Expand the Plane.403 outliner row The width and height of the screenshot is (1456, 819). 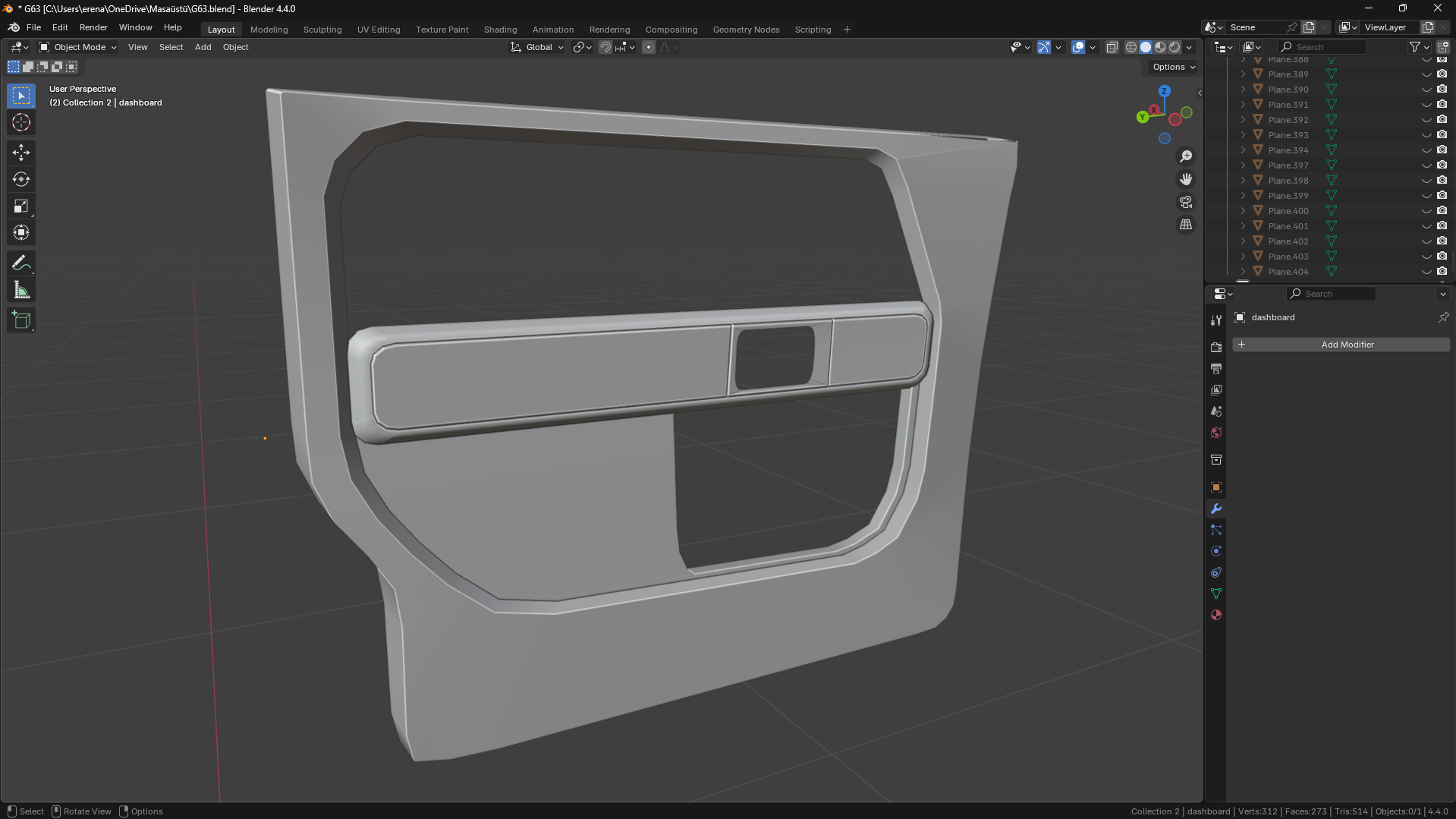[1243, 257]
